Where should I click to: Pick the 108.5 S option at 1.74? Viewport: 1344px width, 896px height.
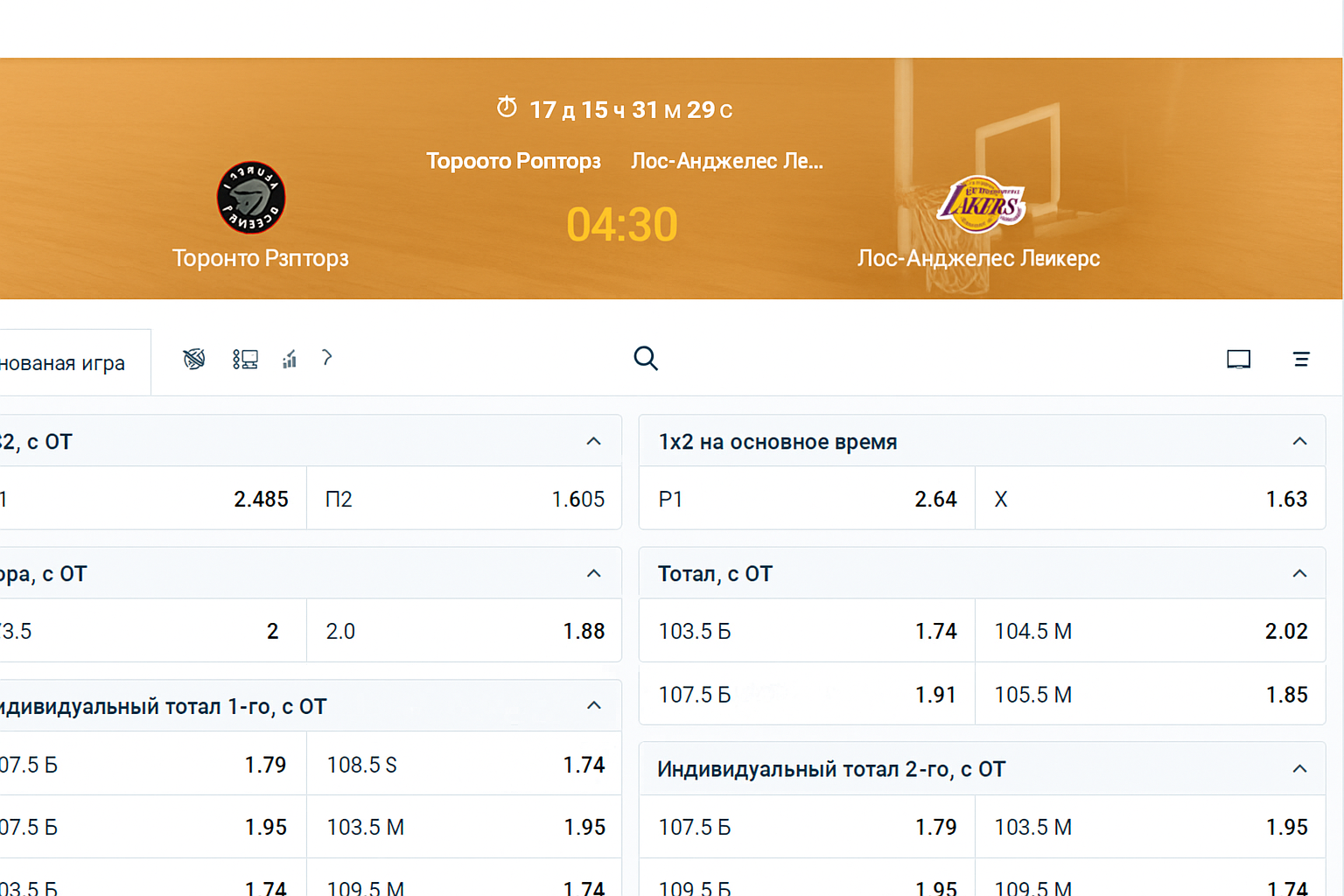coord(464,765)
